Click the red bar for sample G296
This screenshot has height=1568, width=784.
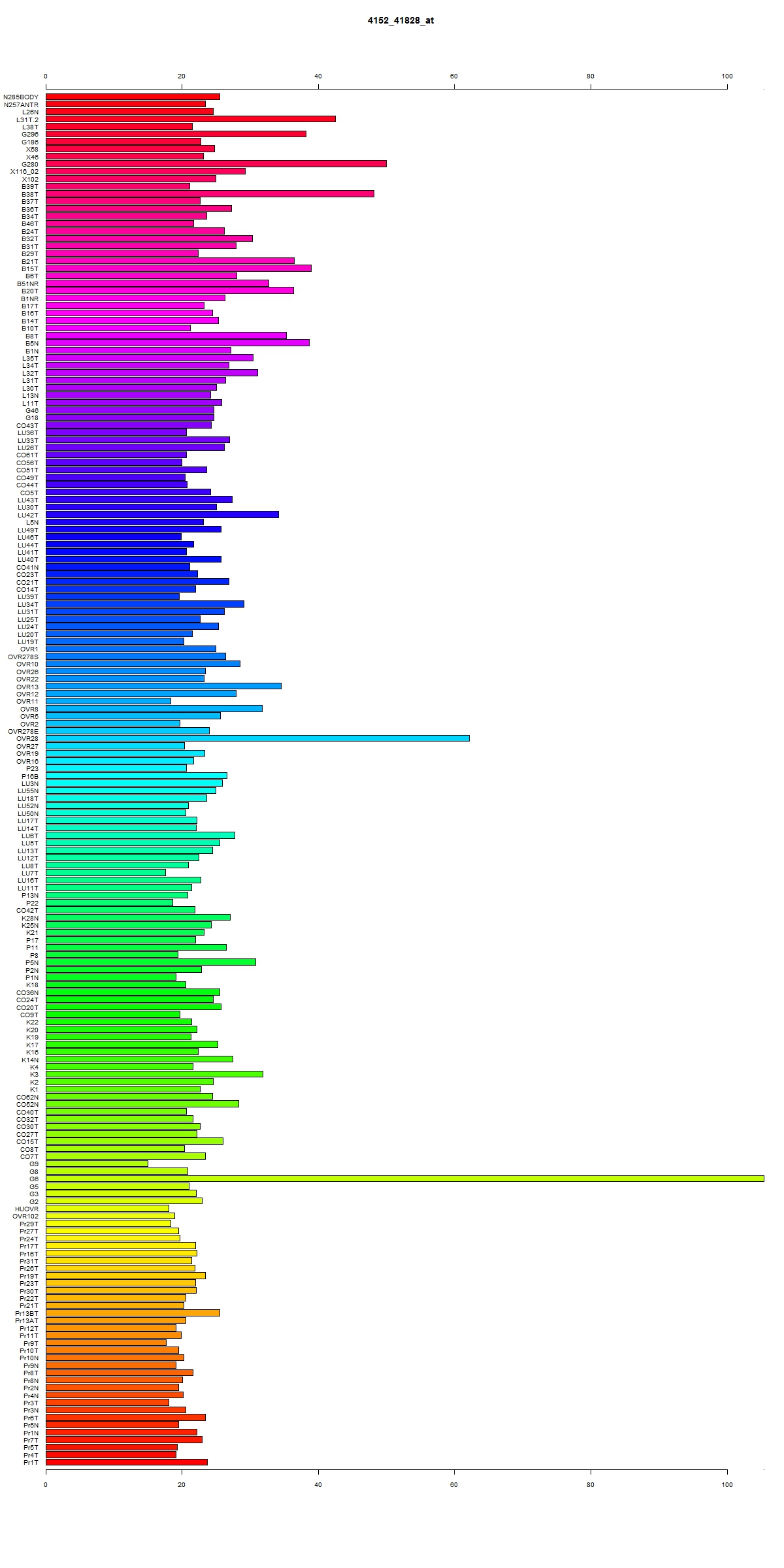176,134
